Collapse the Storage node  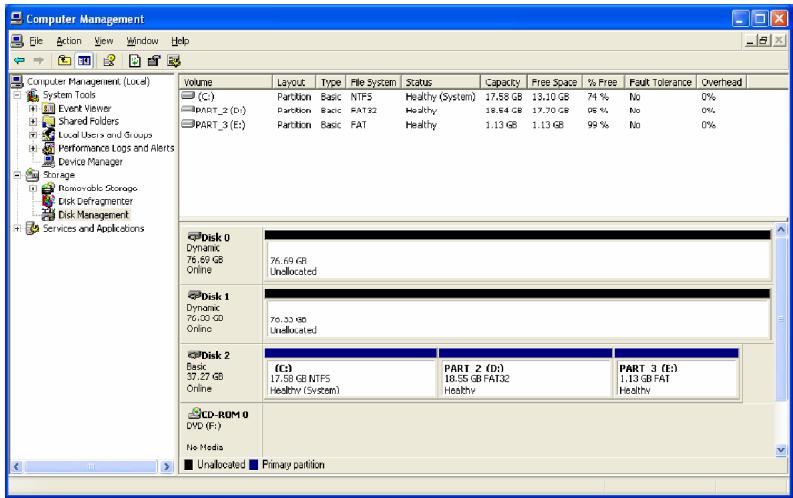pyautogui.click(x=17, y=175)
